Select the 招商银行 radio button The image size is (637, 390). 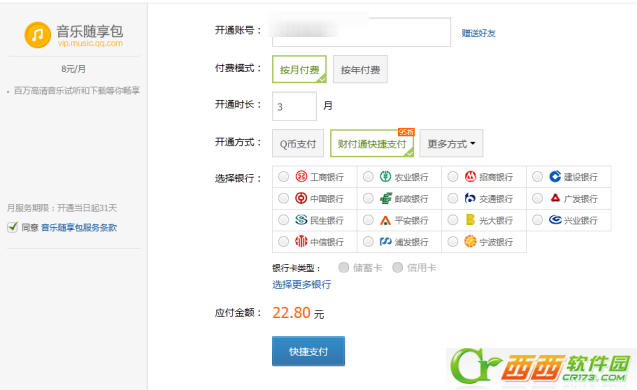click(453, 176)
